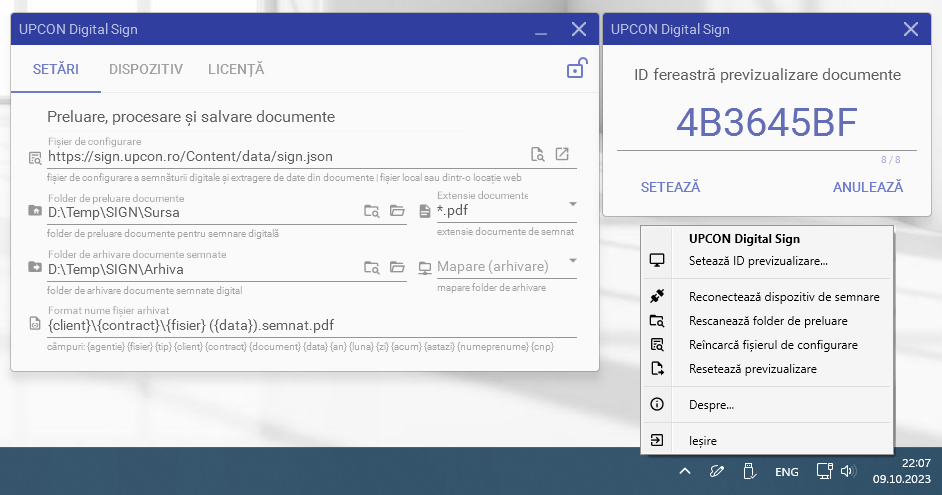Close the ID preview dialog

pyautogui.click(x=911, y=29)
